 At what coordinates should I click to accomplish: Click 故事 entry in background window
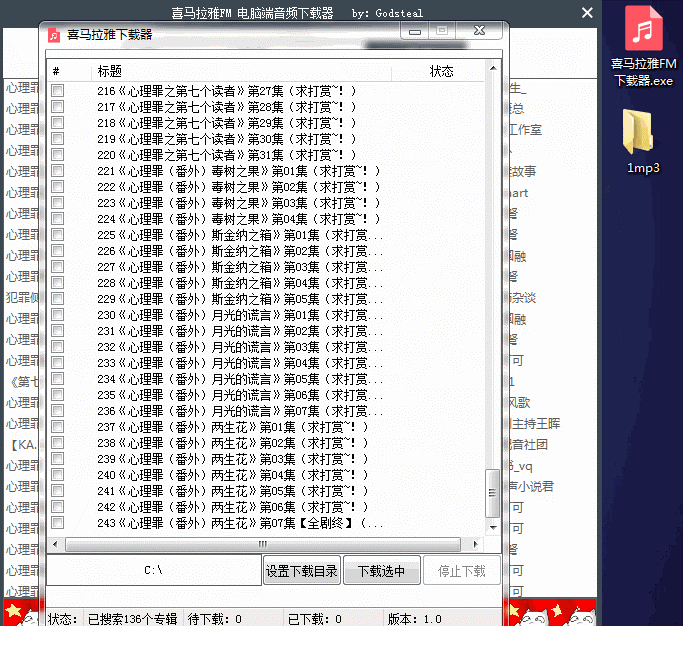tap(523, 171)
